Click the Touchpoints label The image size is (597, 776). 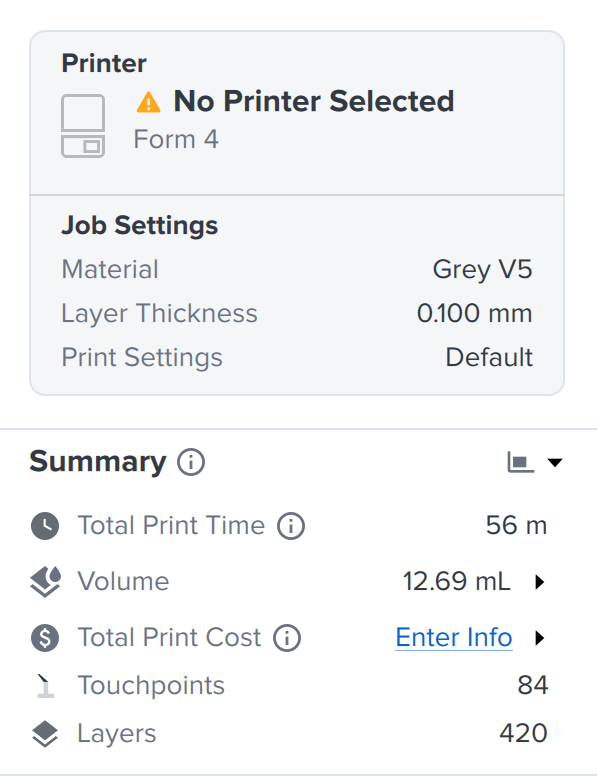click(151, 686)
